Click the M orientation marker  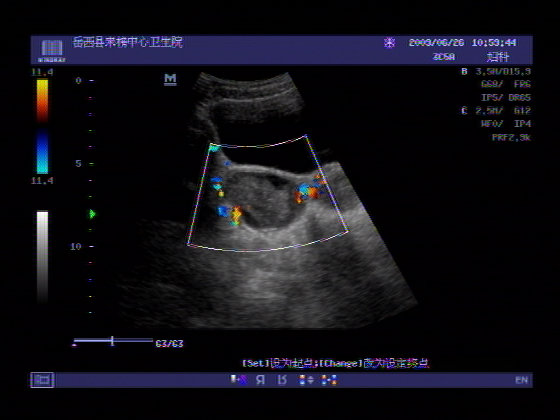170,79
